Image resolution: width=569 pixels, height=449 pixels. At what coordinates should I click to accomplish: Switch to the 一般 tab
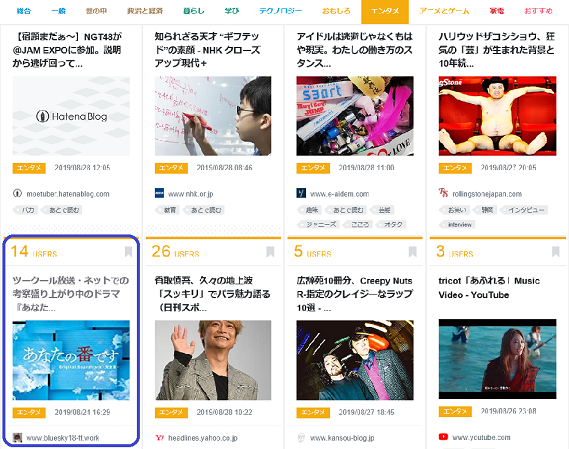coord(58,11)
